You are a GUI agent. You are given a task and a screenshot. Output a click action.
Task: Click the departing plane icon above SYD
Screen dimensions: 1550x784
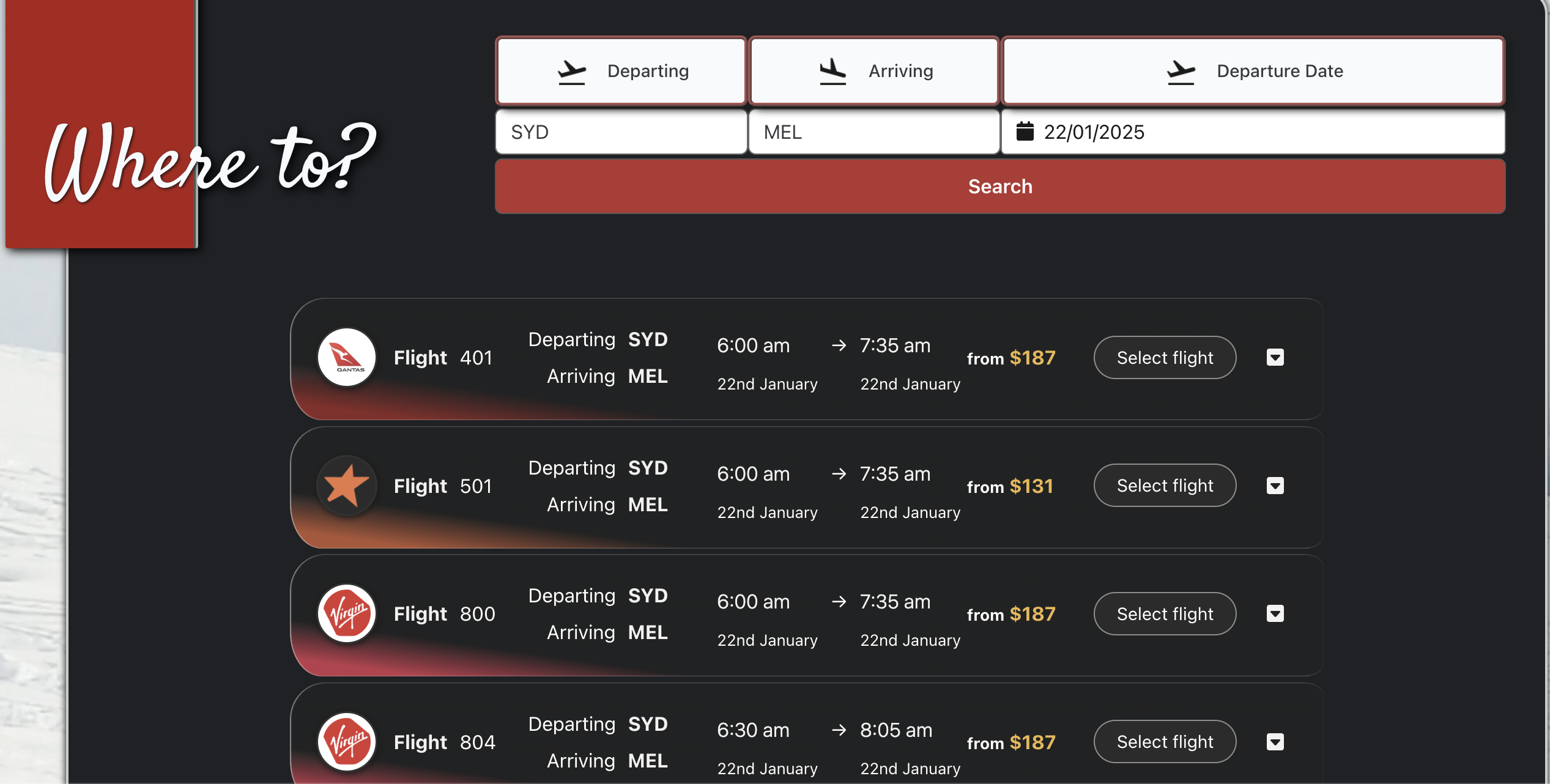(x=571, y=70)
